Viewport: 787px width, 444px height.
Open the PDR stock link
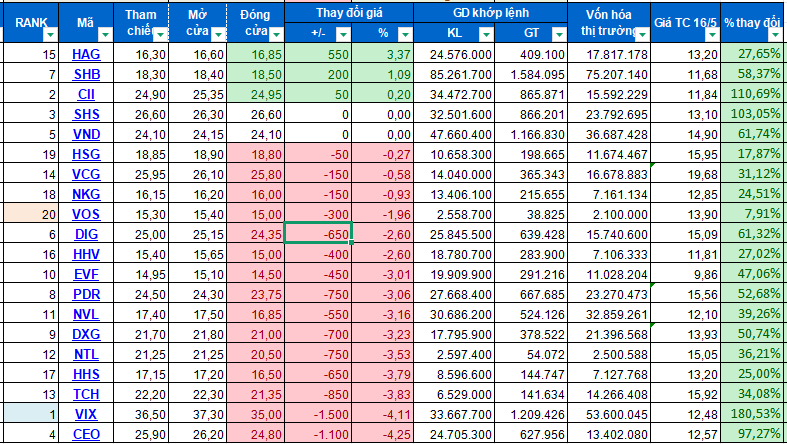86,294
